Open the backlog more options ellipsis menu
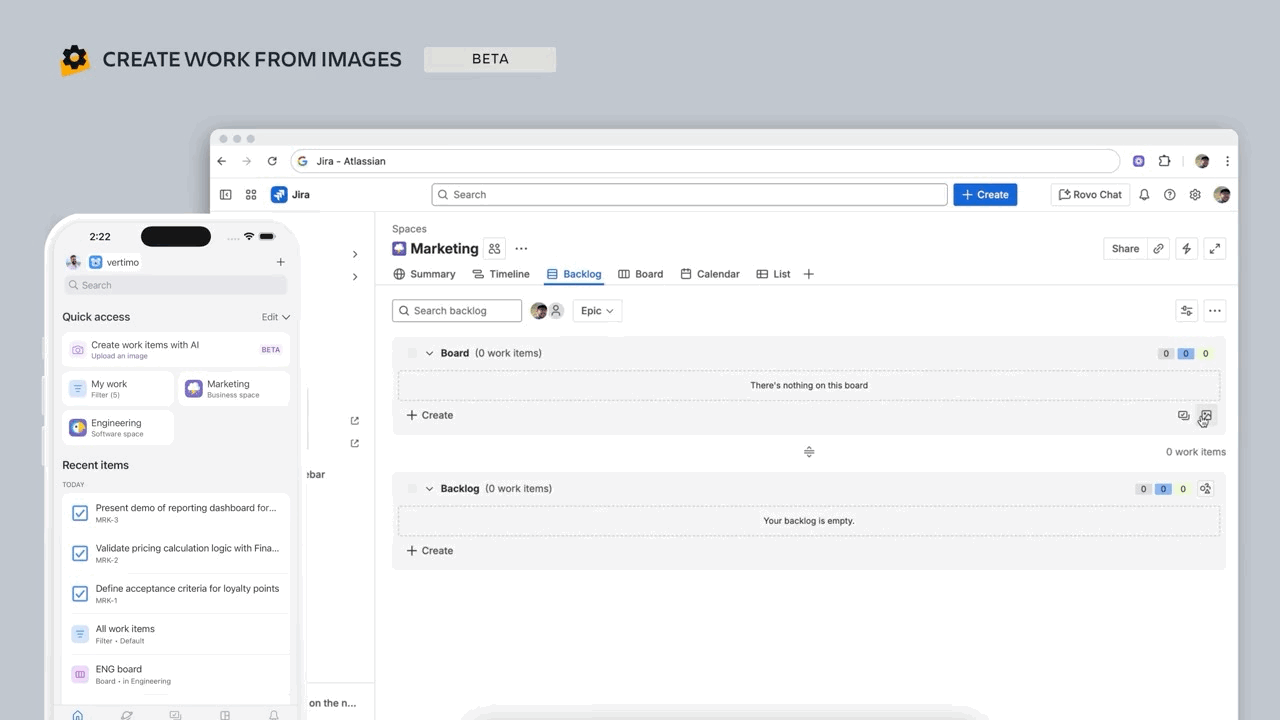The width and height of the screenshot is (1280, 720). [1215, 311]
